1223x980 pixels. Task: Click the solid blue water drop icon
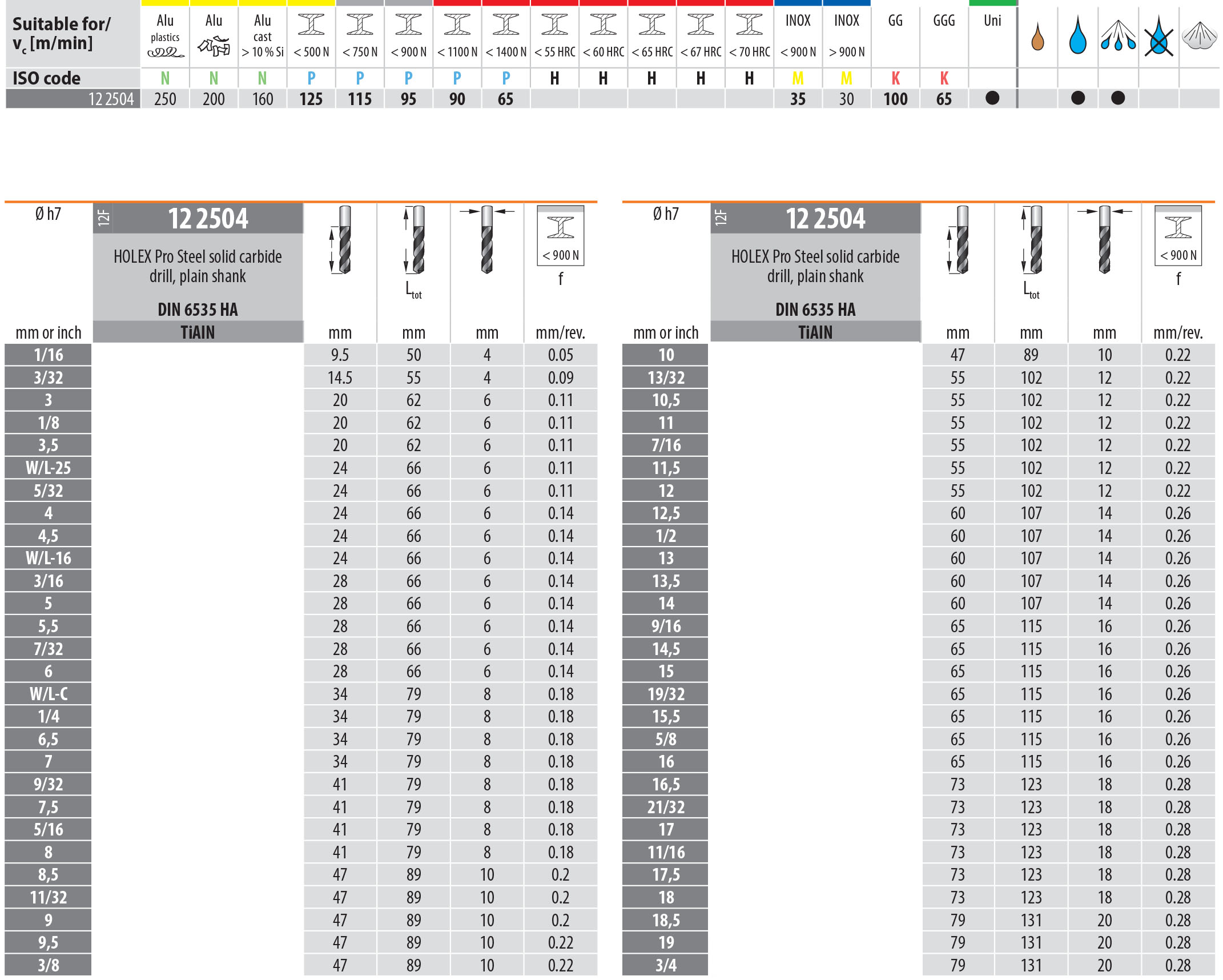point(1078,35)
